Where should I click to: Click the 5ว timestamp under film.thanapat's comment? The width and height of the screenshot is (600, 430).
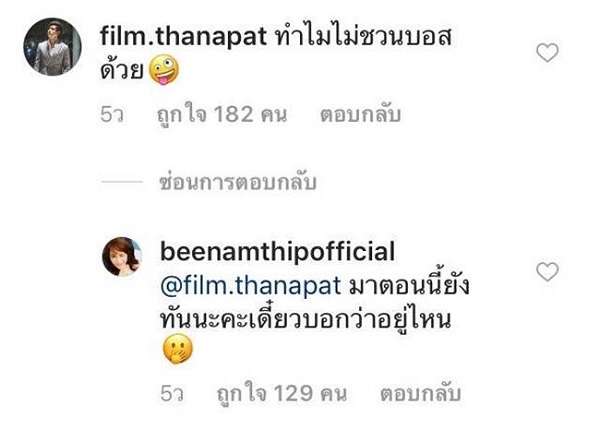(x=112, y=115)
